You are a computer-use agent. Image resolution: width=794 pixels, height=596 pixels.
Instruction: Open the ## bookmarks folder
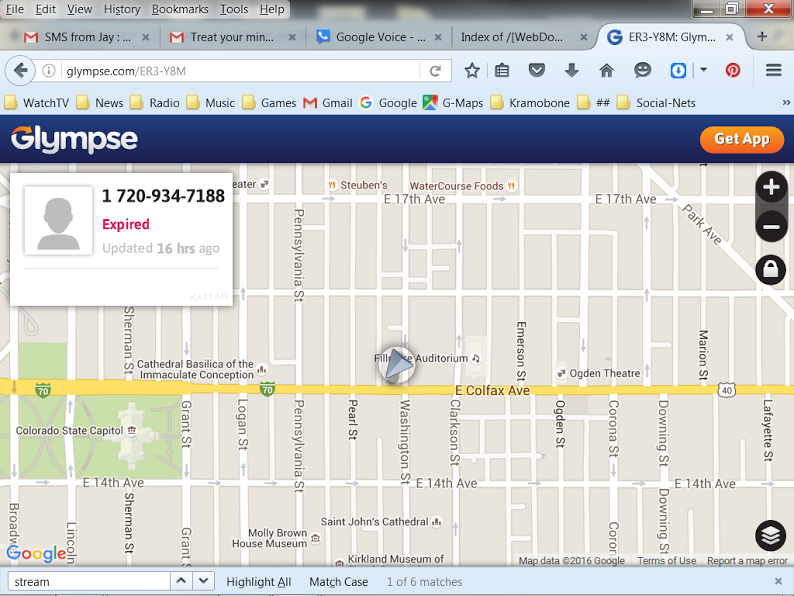(593, 103)
